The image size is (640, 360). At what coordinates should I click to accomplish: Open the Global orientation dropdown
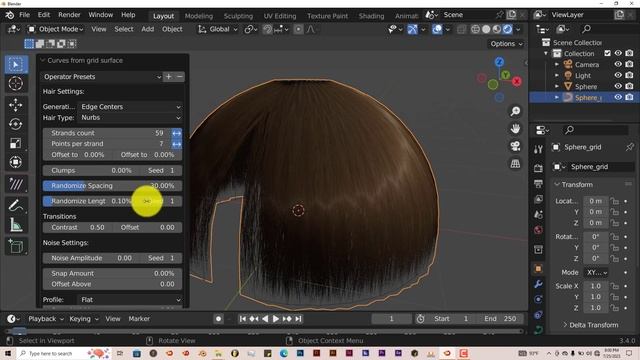click(x=217, y=29)
